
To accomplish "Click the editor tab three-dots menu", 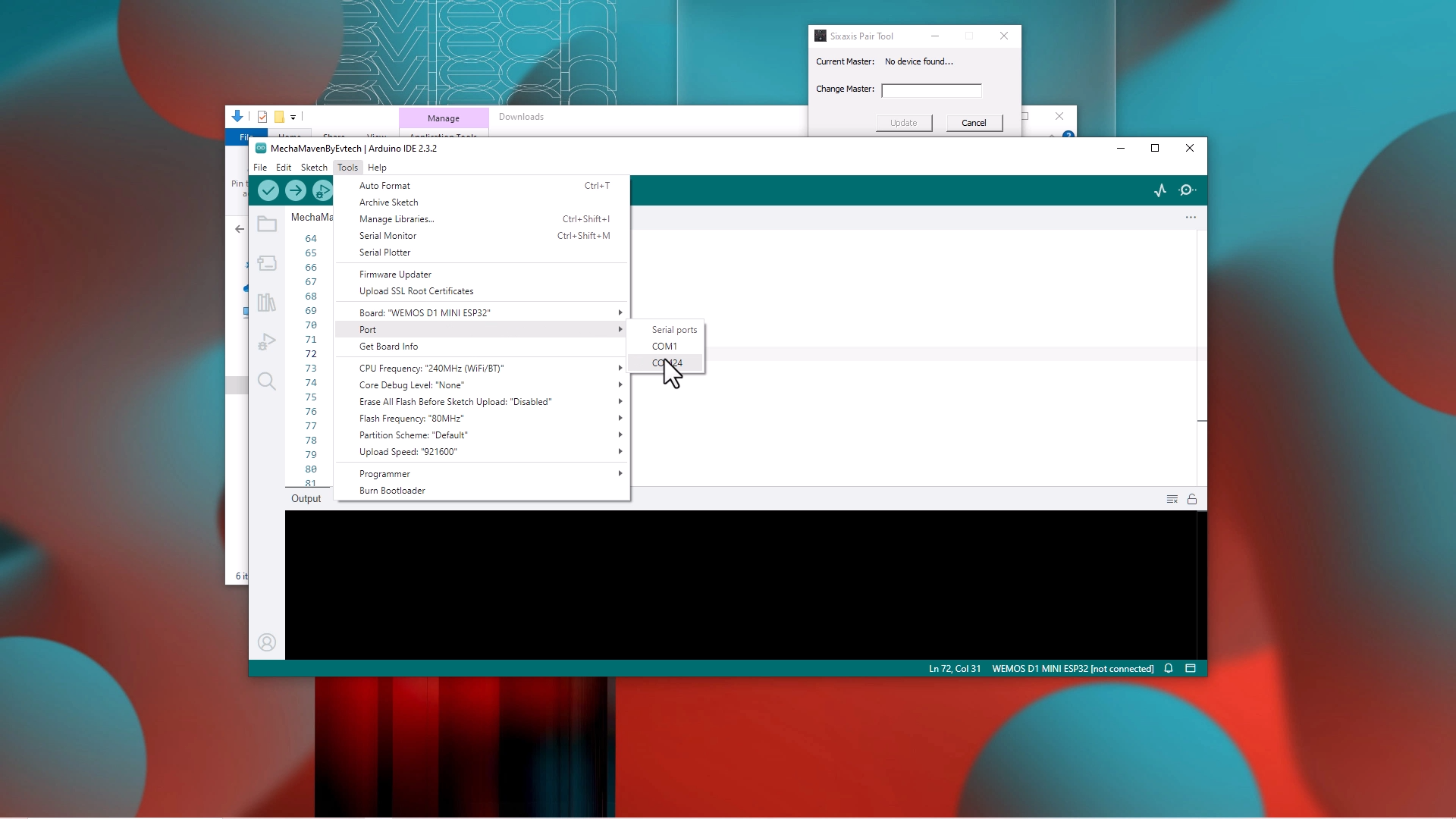I will [1191, 218].
